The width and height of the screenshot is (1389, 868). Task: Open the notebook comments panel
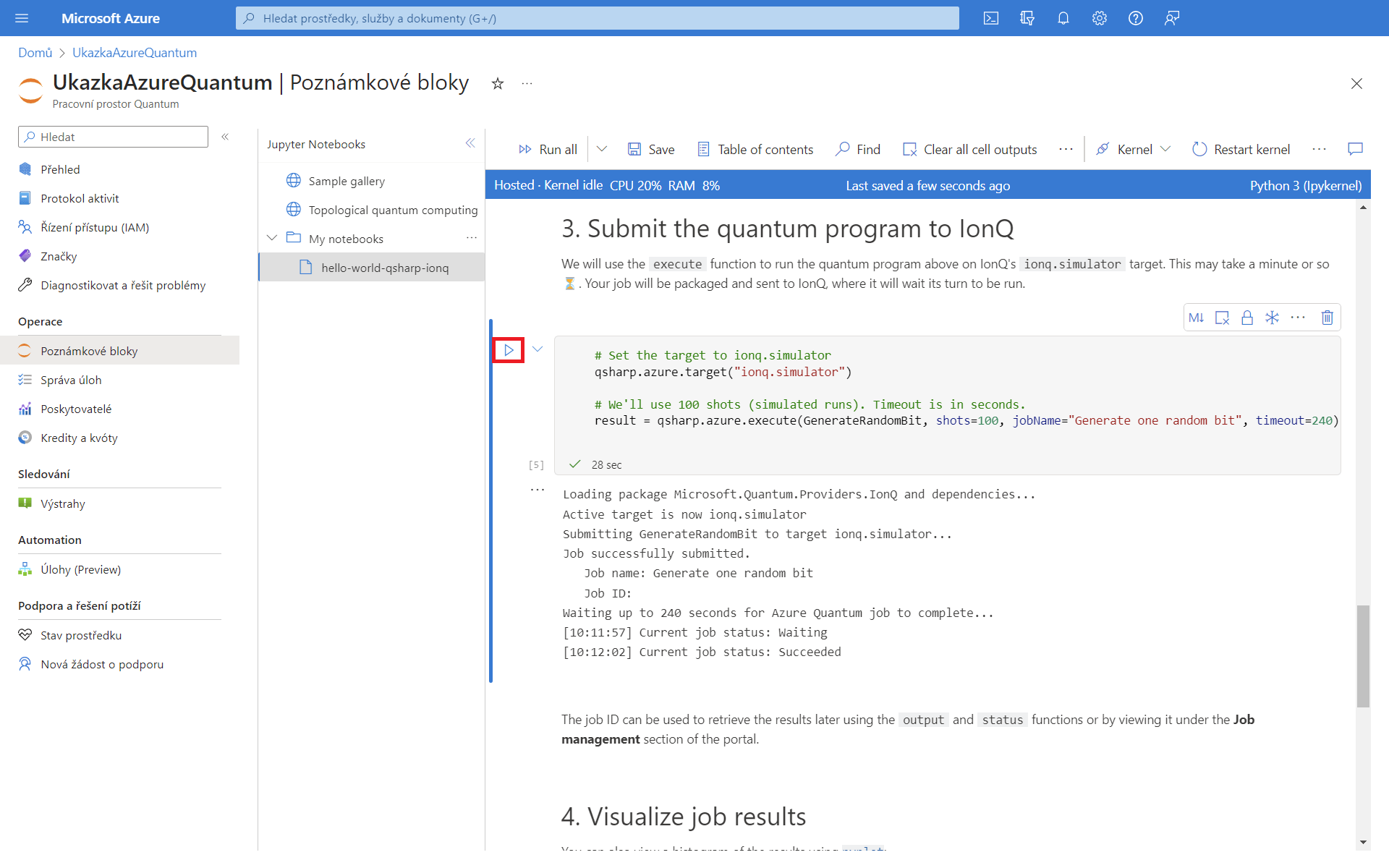[x=1355, y=149]
